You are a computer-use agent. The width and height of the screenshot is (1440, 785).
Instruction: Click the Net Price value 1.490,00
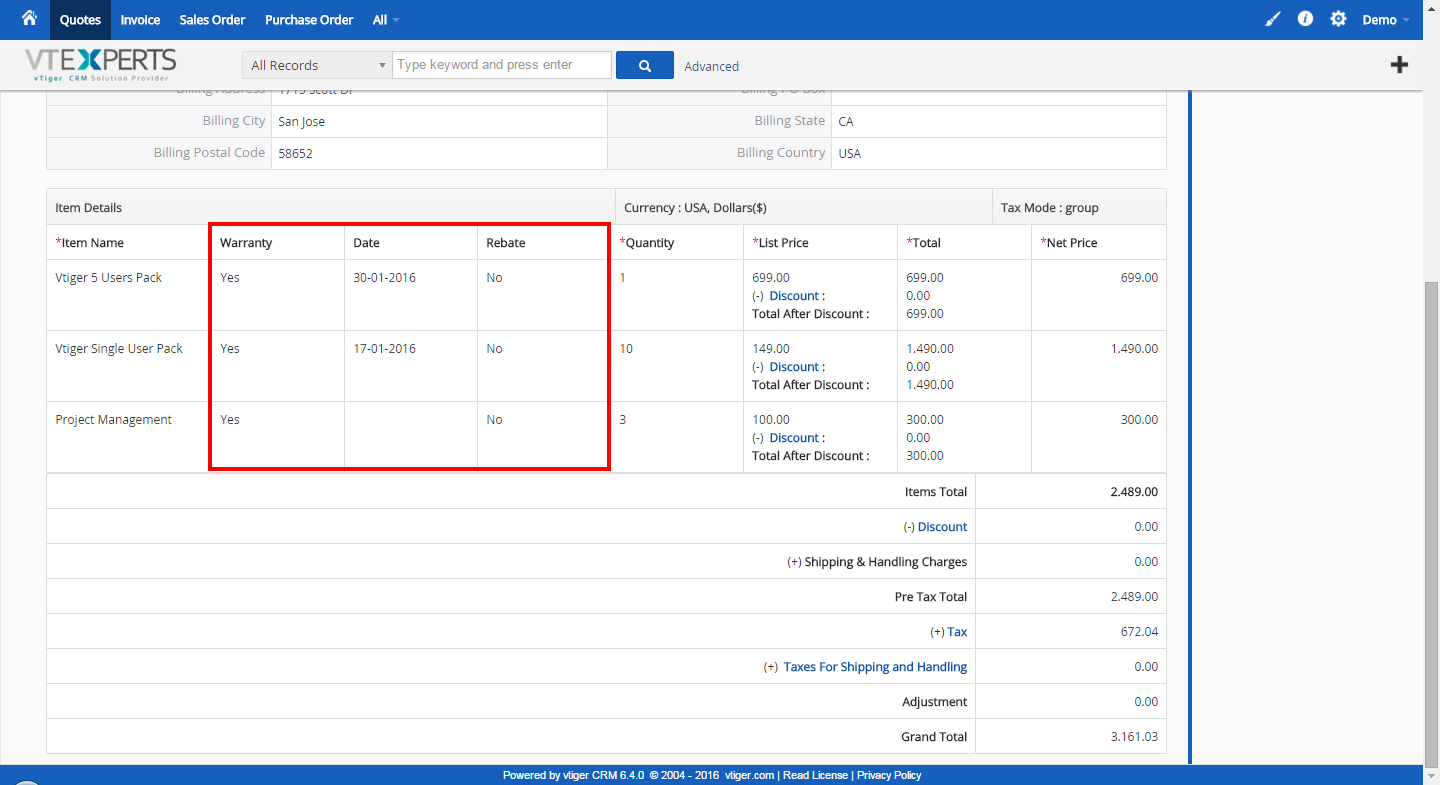[x=1134, y=349]
